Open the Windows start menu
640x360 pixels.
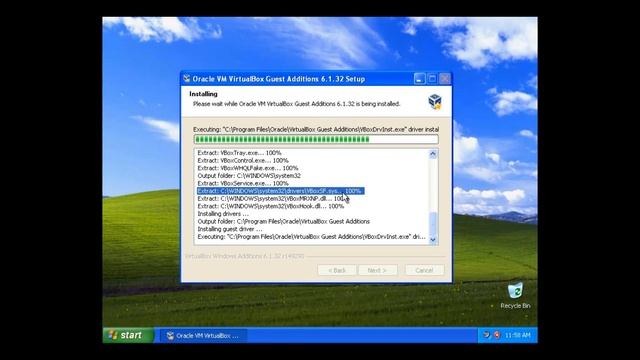128,335
